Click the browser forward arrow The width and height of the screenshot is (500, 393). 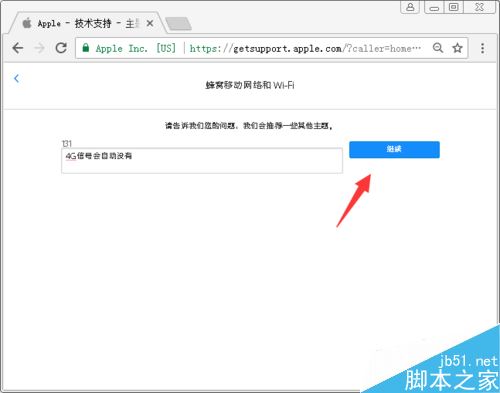[x=39, y=48]
